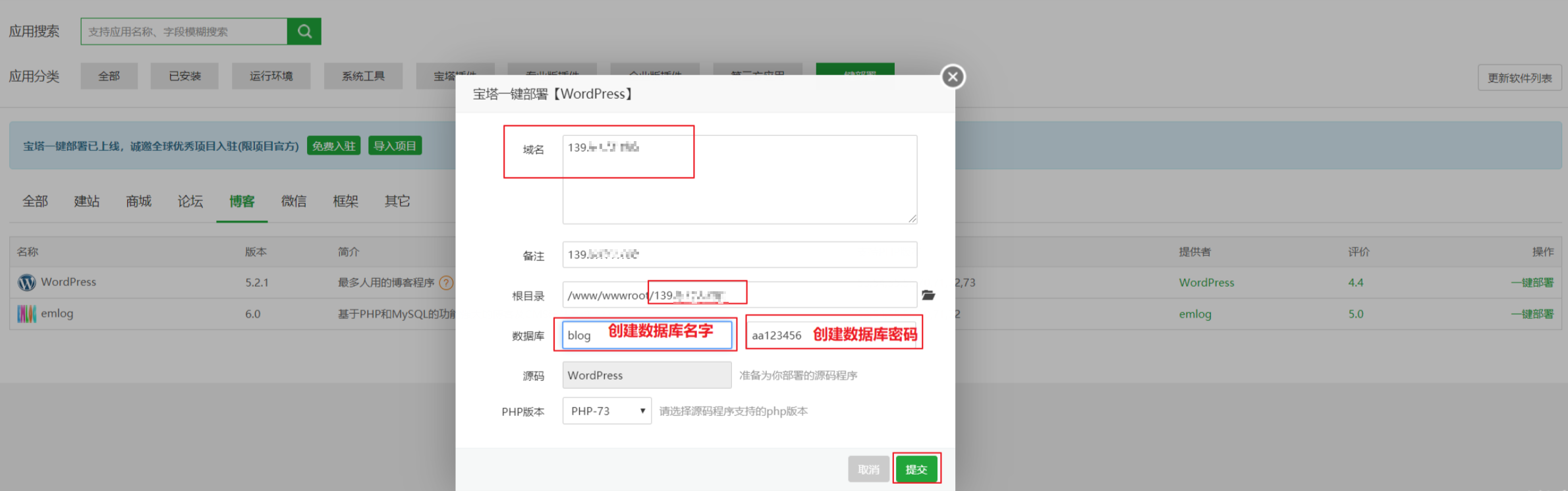Click version 6.0 cell

[253, 314]
